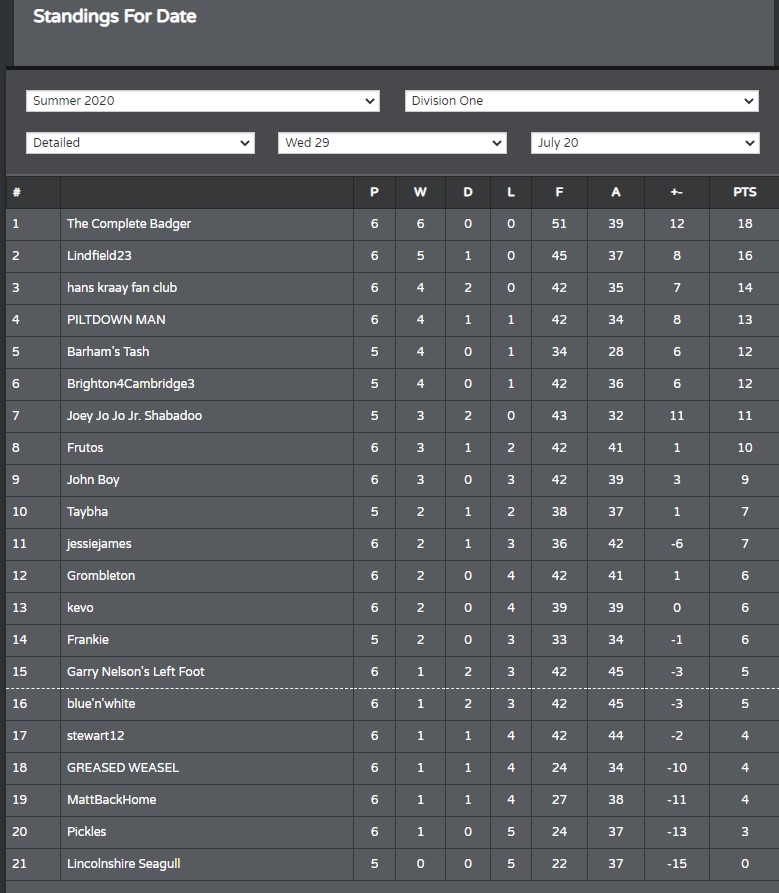Select Garry Nelson's Left Foot row
Viewport: 779px width, 893px height.
coord(392,672)
